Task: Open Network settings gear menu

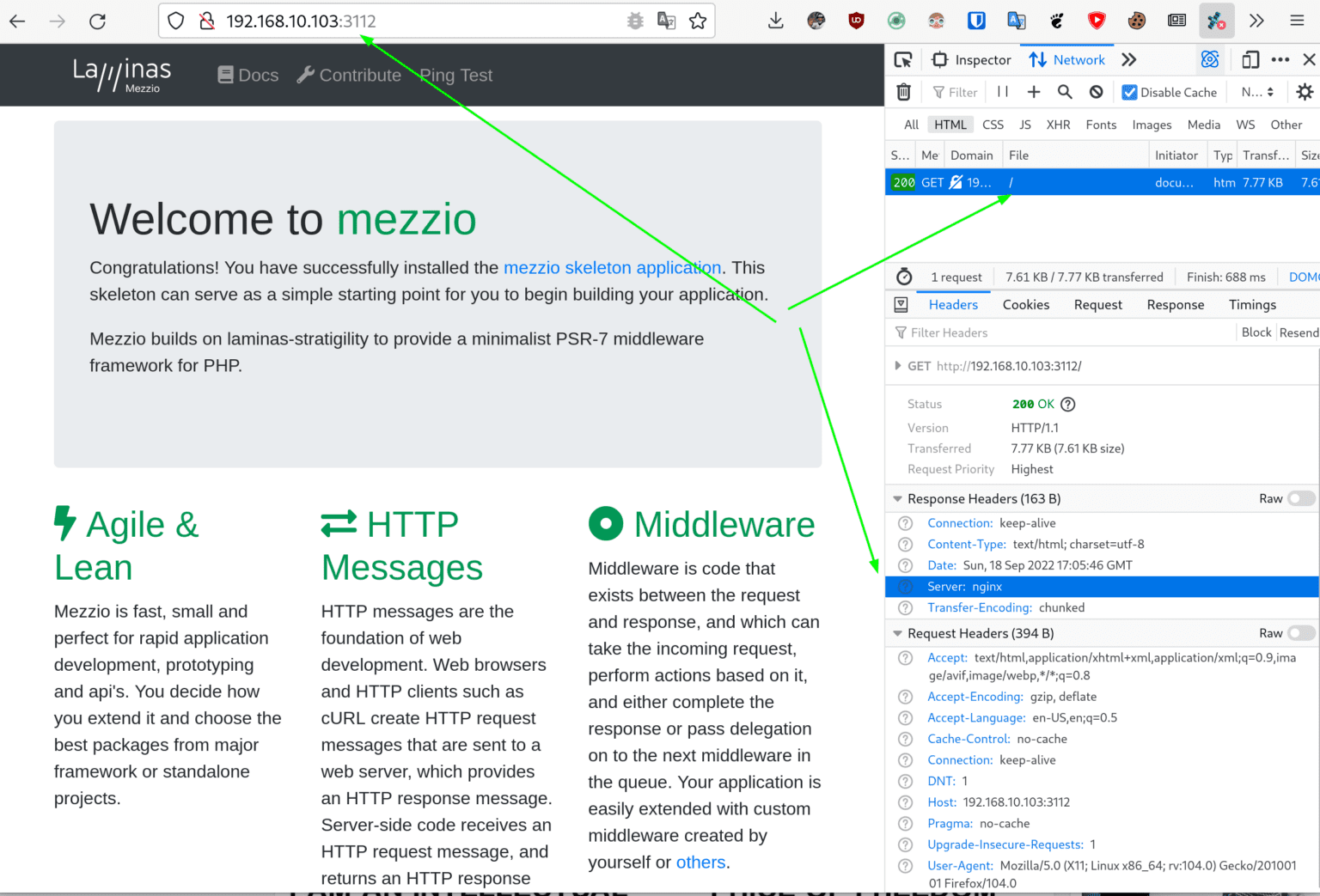Action: [x=1304, y=92]
